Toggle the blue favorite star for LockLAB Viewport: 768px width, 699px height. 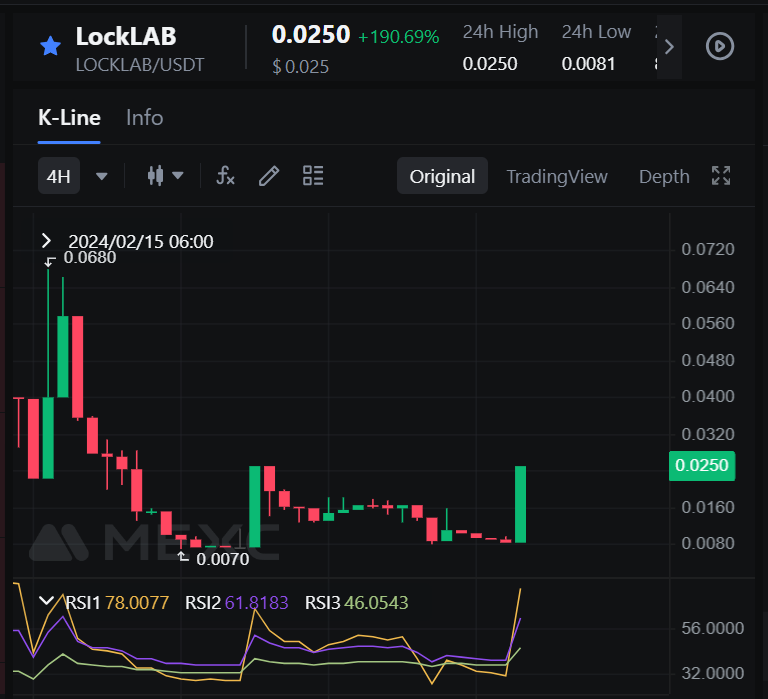(50, 47)
